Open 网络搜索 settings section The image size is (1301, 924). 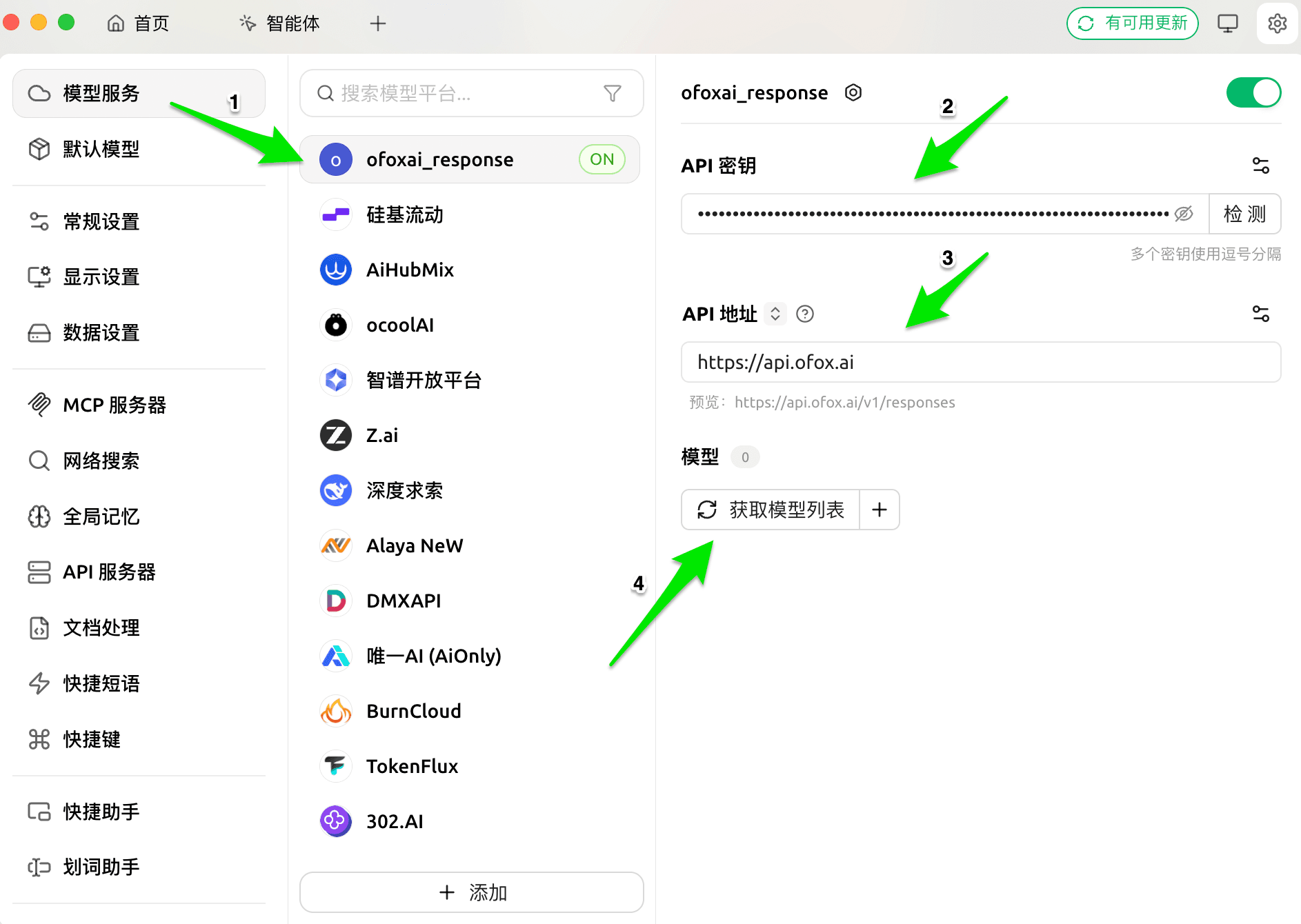point(139,461)
